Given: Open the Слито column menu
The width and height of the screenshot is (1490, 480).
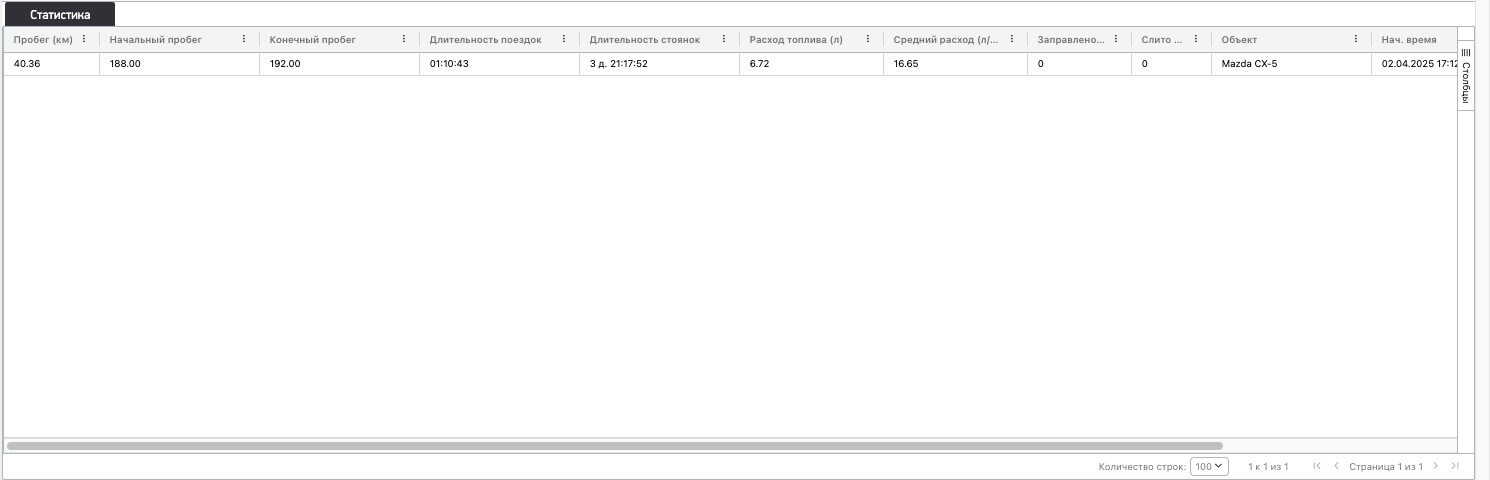Looking at the screenshot, I should [x=1196, y=39].
